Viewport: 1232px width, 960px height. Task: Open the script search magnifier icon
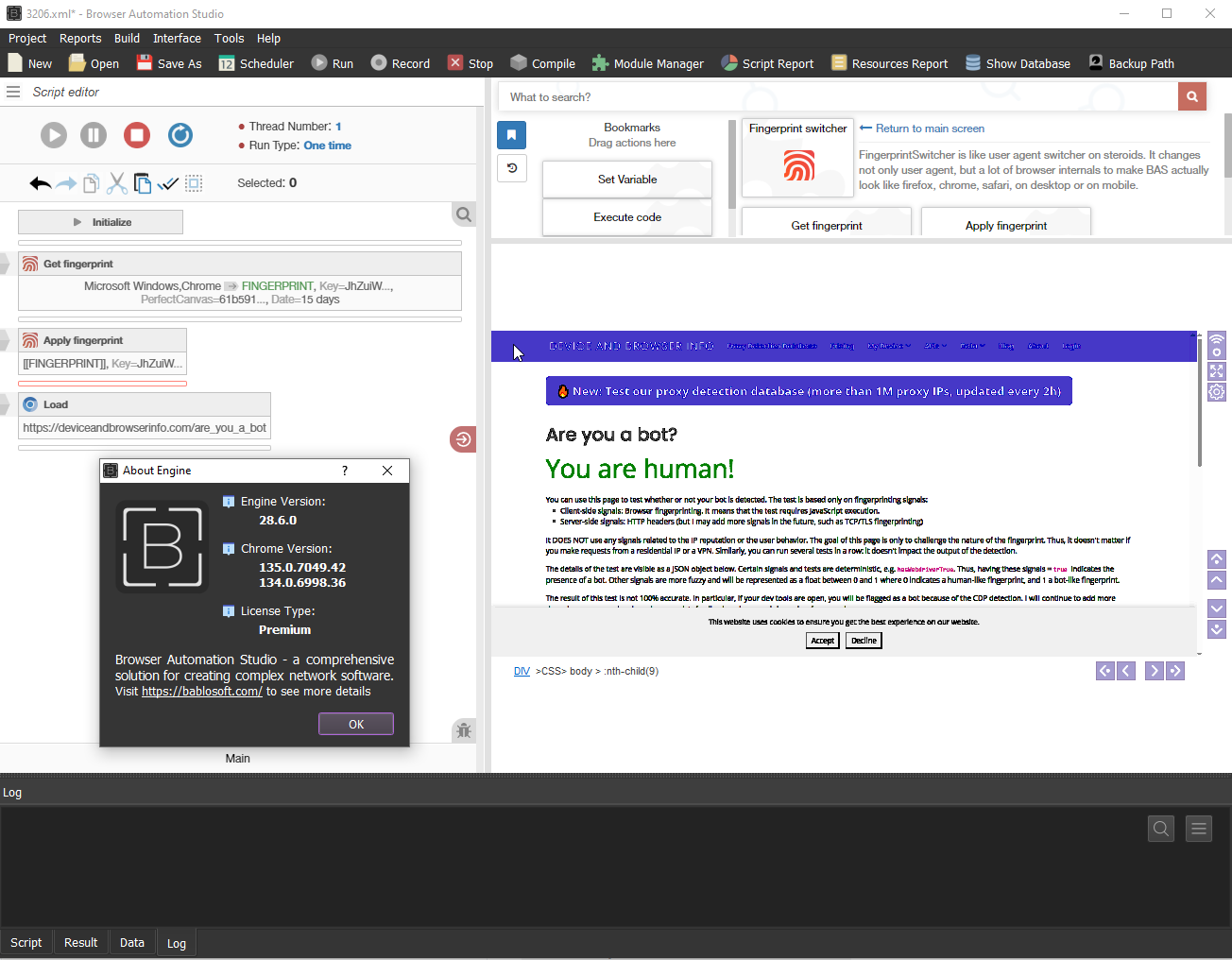[463, 214]
